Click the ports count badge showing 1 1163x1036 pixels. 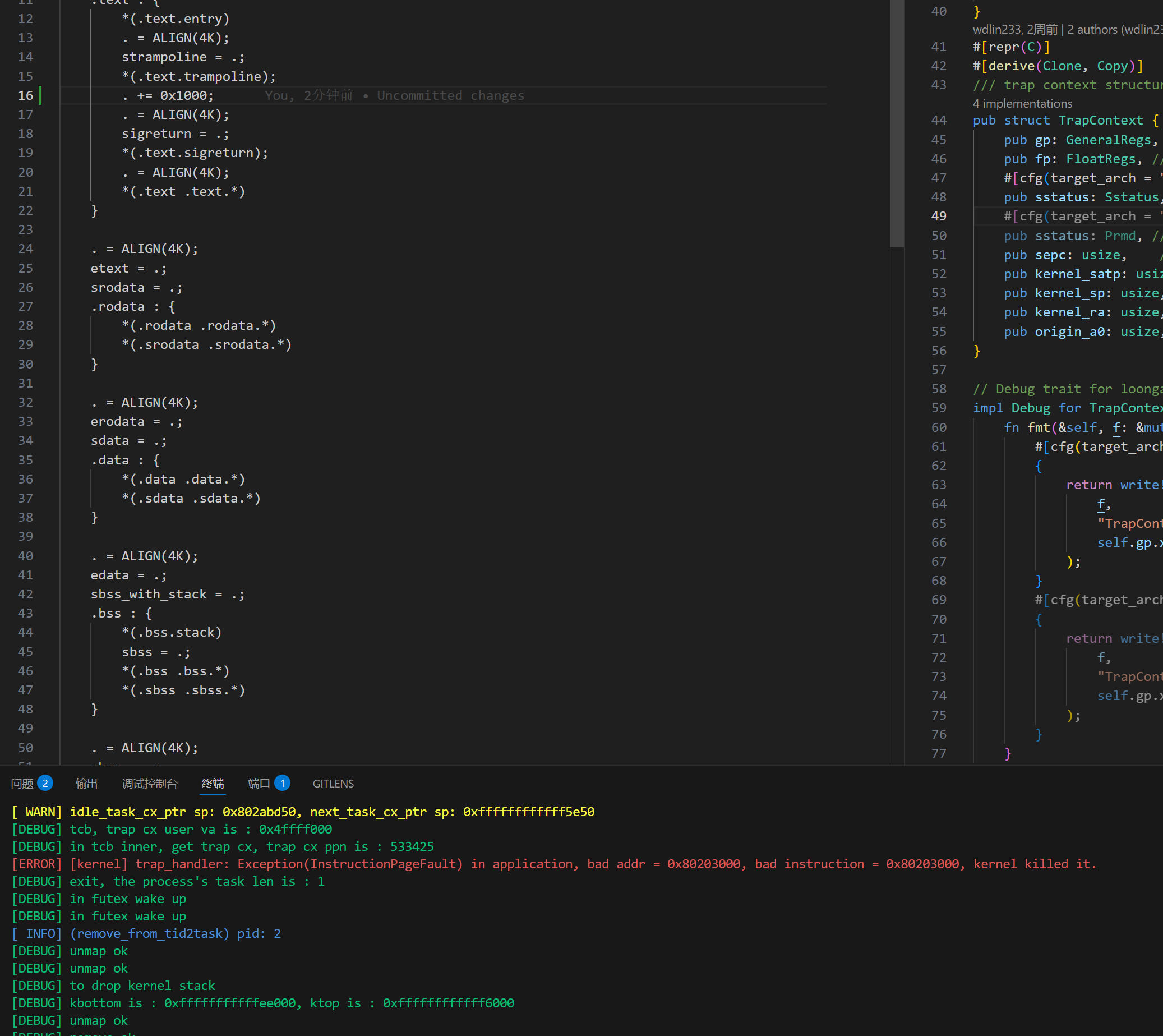tap(282, 783)
